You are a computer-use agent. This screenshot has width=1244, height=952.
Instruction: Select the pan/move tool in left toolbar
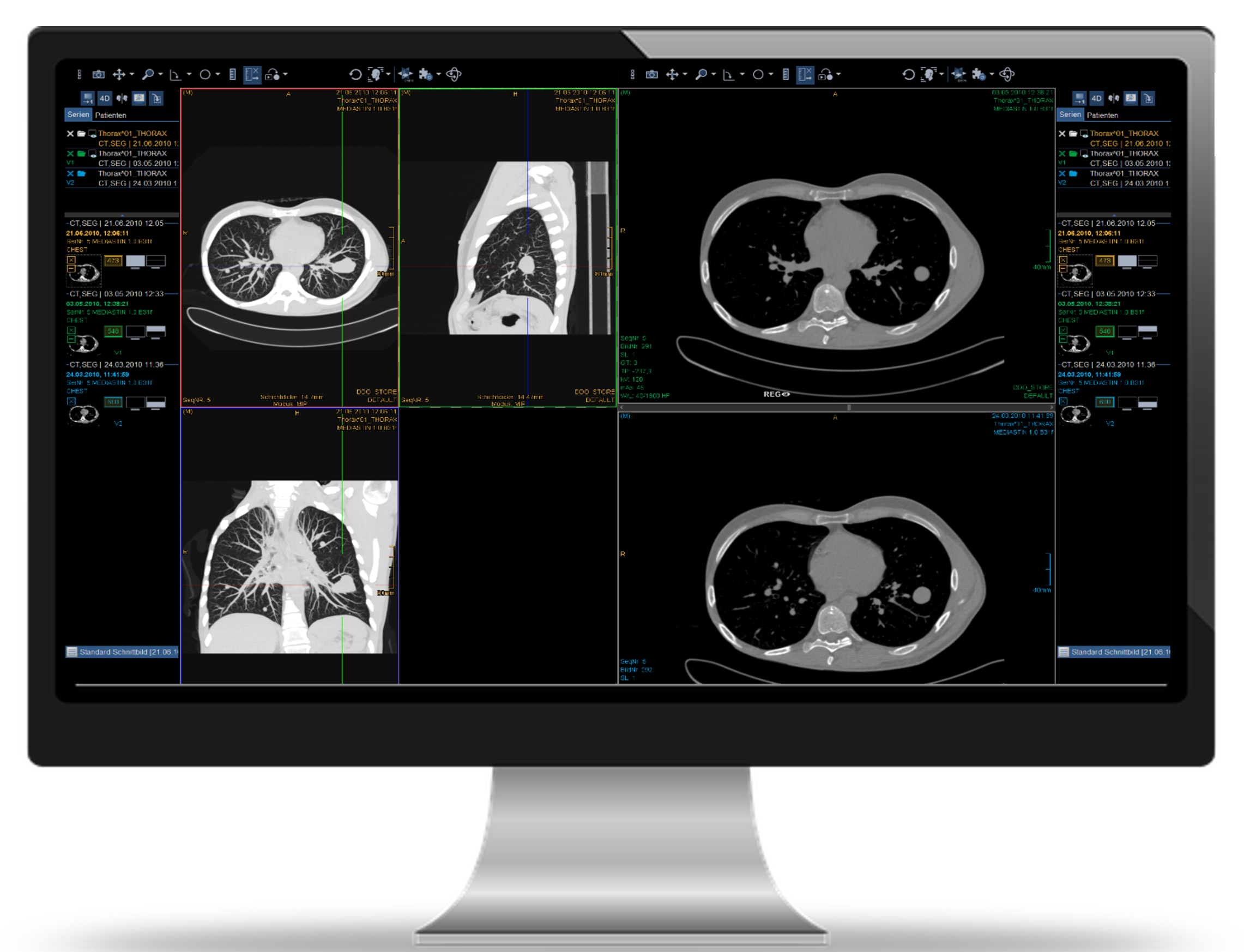pos(119,74)
